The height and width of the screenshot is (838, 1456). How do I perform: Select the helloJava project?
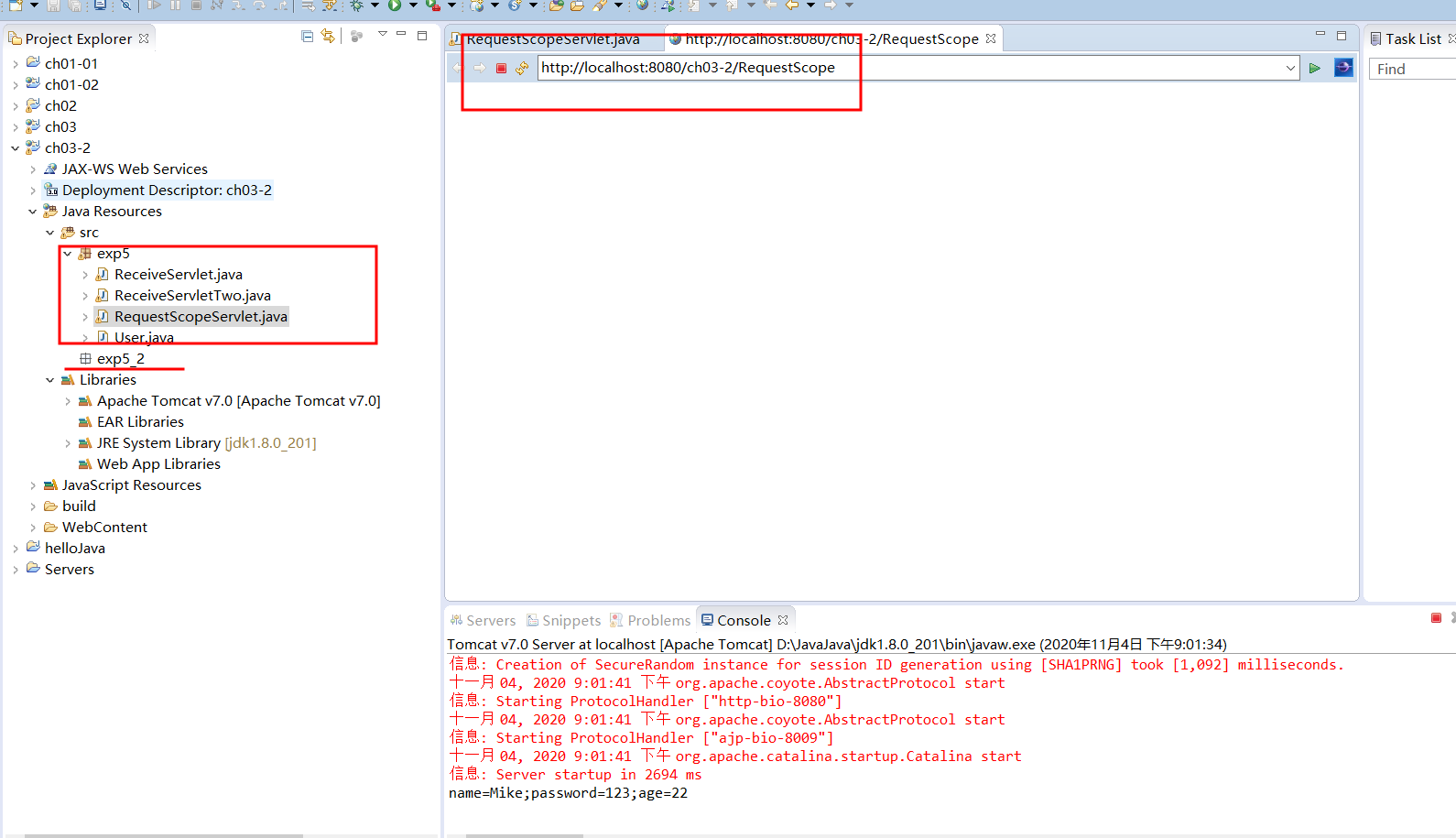(74, 548)
